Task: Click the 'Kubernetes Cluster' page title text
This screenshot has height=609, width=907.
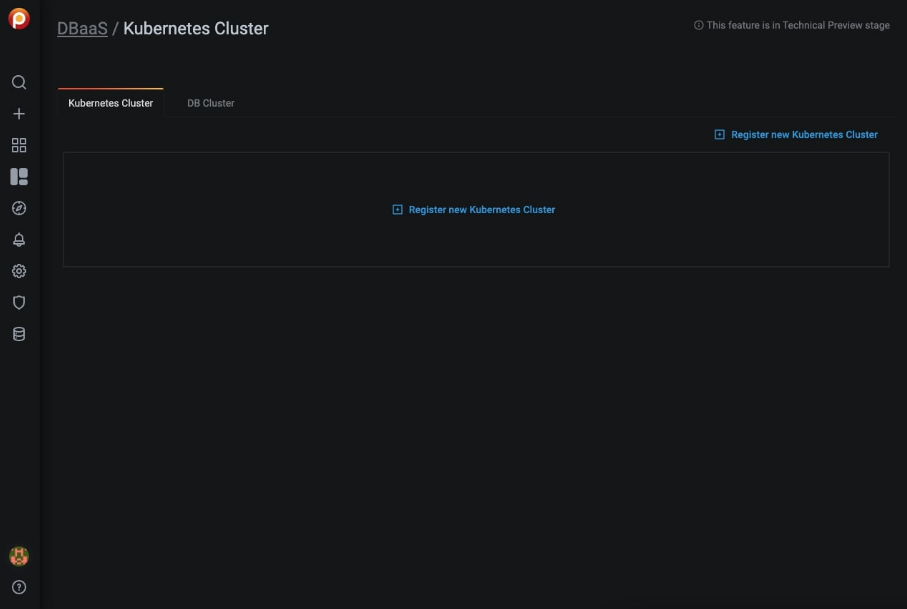Action: point(196,28)
